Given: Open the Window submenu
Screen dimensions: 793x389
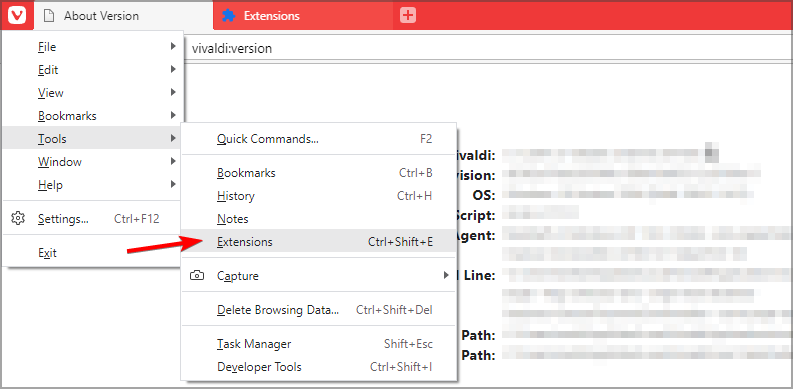Looking at the screenshot, I should click(x=93, y=162).
